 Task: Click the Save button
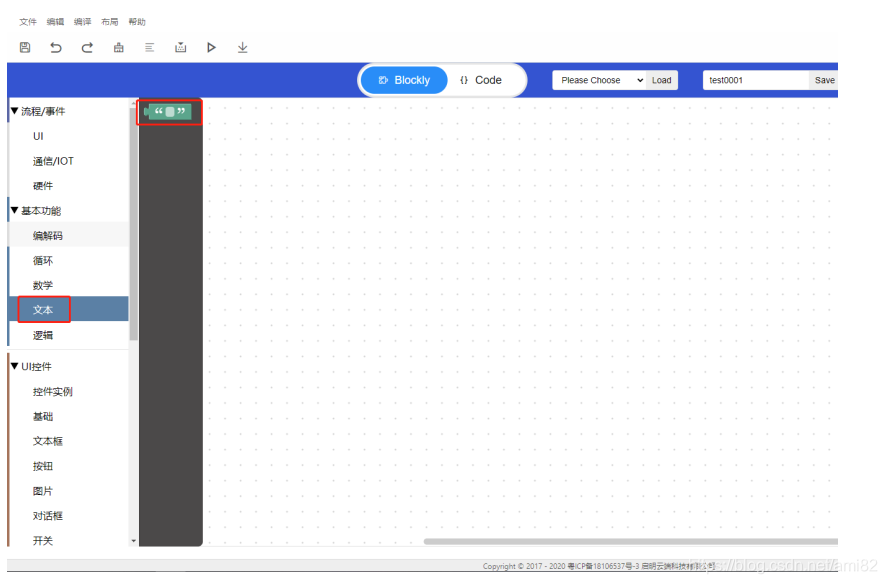point(824,80)
